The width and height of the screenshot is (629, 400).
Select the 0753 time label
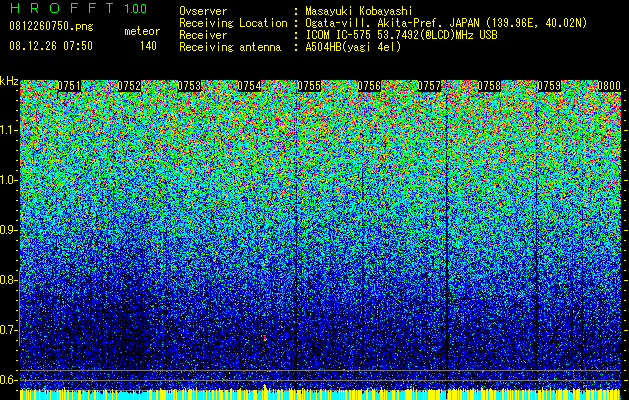coord(189,86)
